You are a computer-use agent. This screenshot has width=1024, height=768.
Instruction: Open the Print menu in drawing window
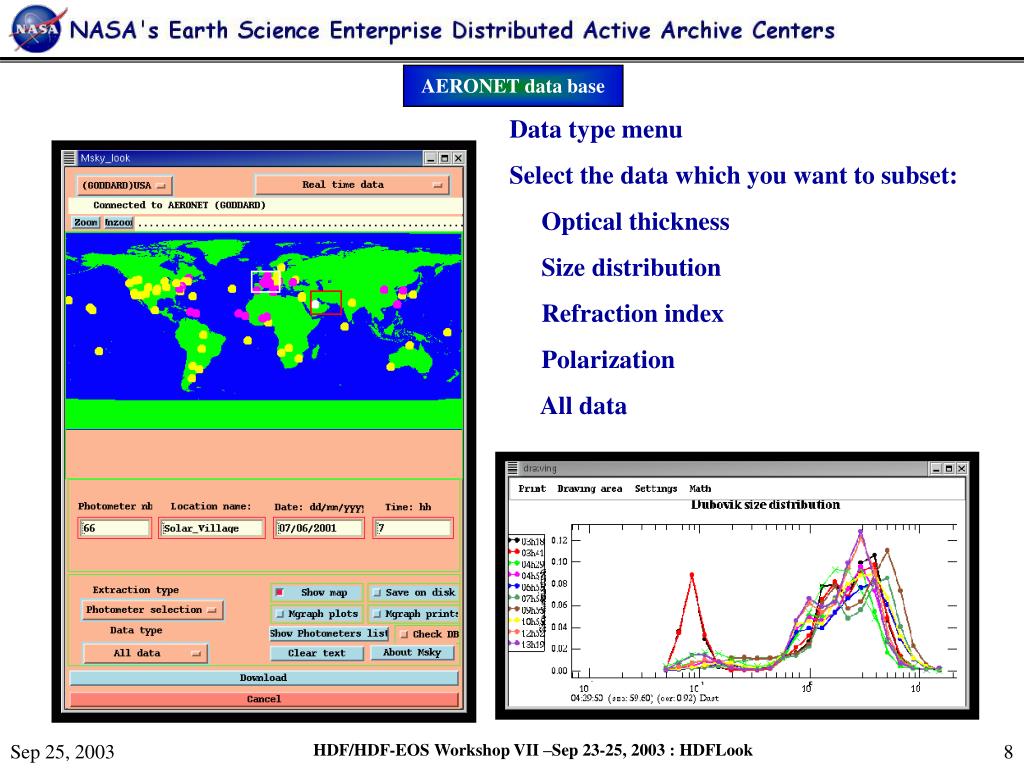coord(532,488)
